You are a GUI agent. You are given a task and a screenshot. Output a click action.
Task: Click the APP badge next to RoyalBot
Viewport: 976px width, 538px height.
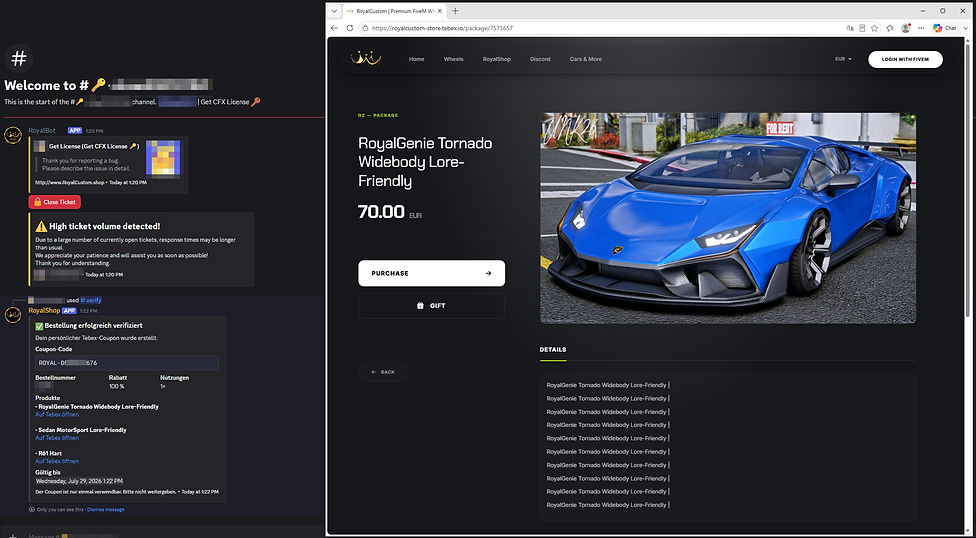click(x=75, y=131)
